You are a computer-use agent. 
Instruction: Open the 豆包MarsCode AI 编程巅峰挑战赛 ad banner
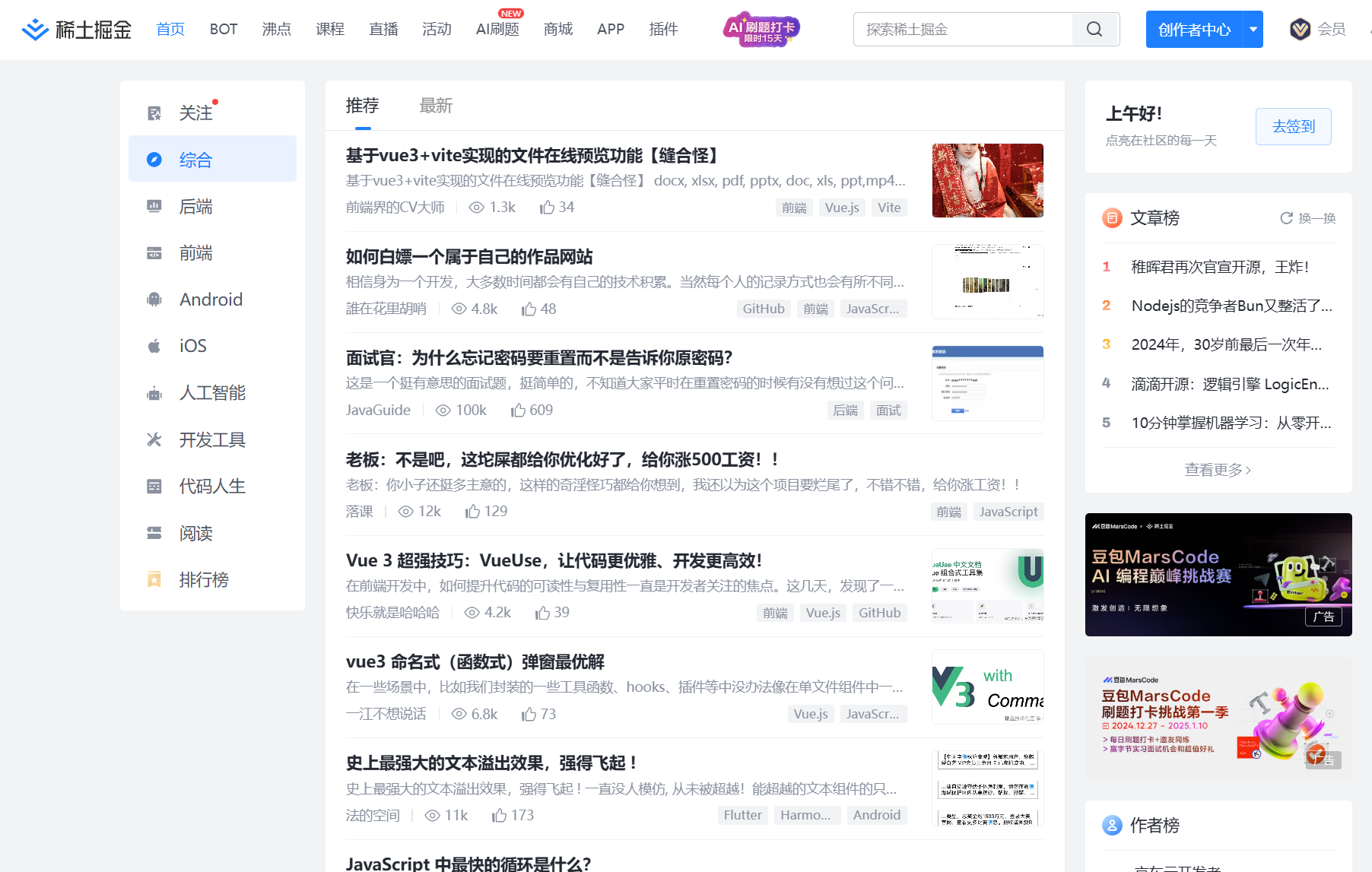(x=1218, y=575)
